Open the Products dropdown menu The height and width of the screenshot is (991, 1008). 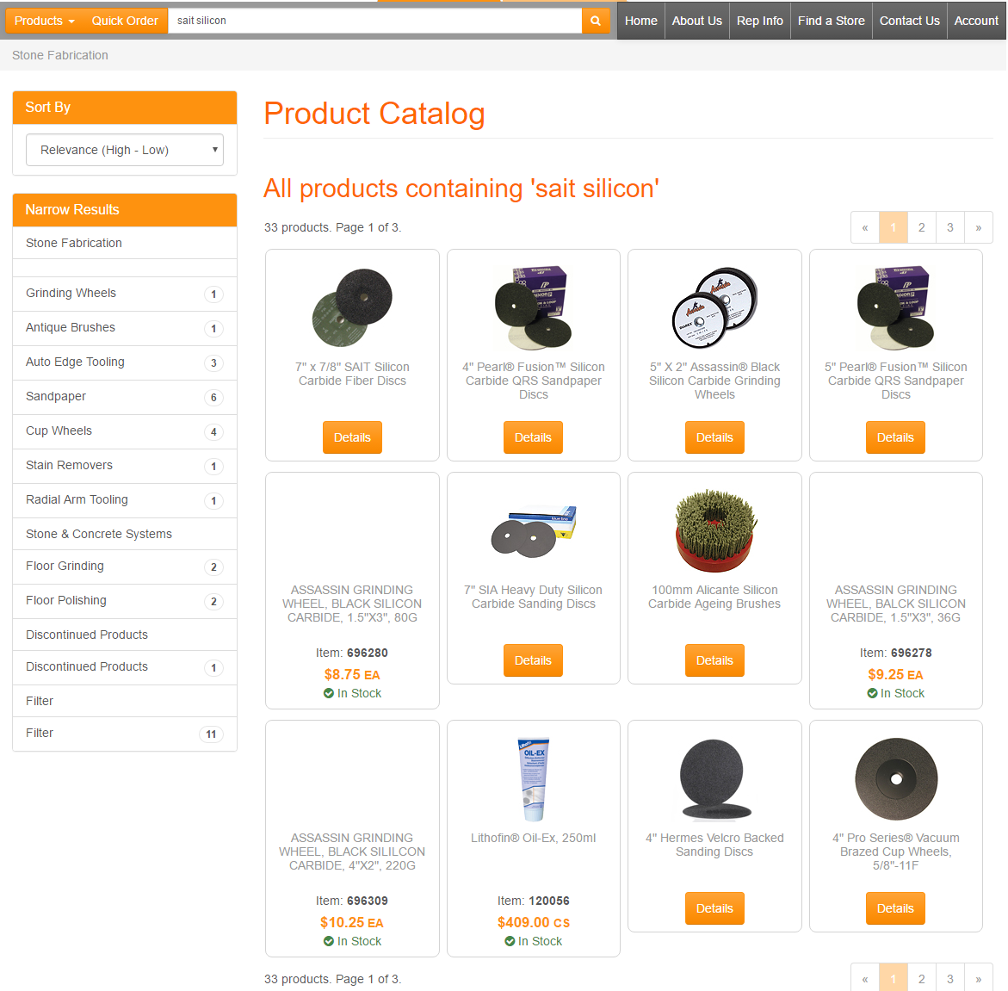point(44,21)
